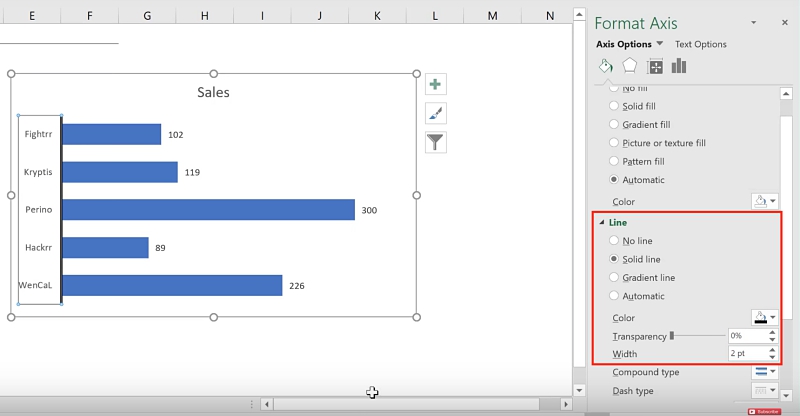
Task: Click the Transparency slider handle
Action: coord(672,336)
